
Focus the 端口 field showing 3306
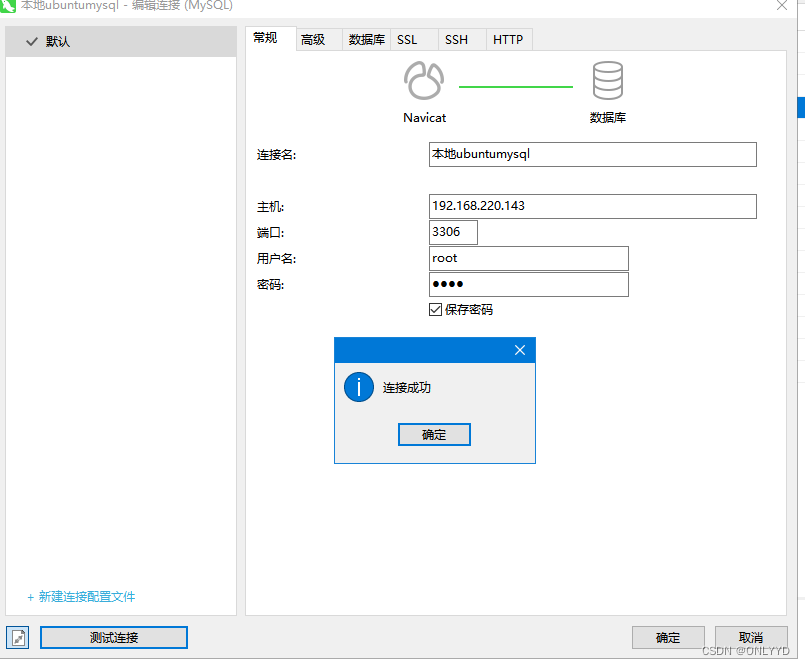[x=453, y=232]
